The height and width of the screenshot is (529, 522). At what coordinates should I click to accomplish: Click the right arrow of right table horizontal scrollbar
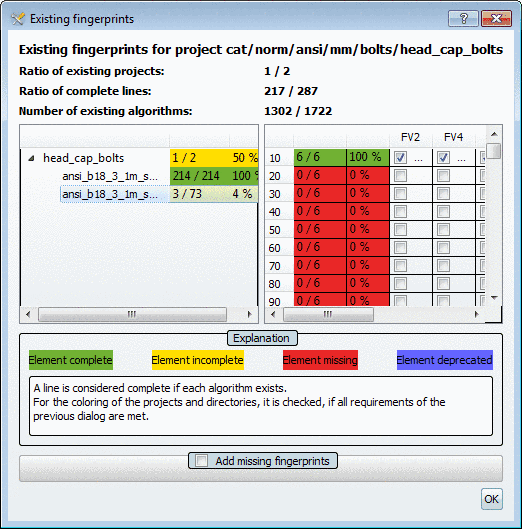coord(476,314)
